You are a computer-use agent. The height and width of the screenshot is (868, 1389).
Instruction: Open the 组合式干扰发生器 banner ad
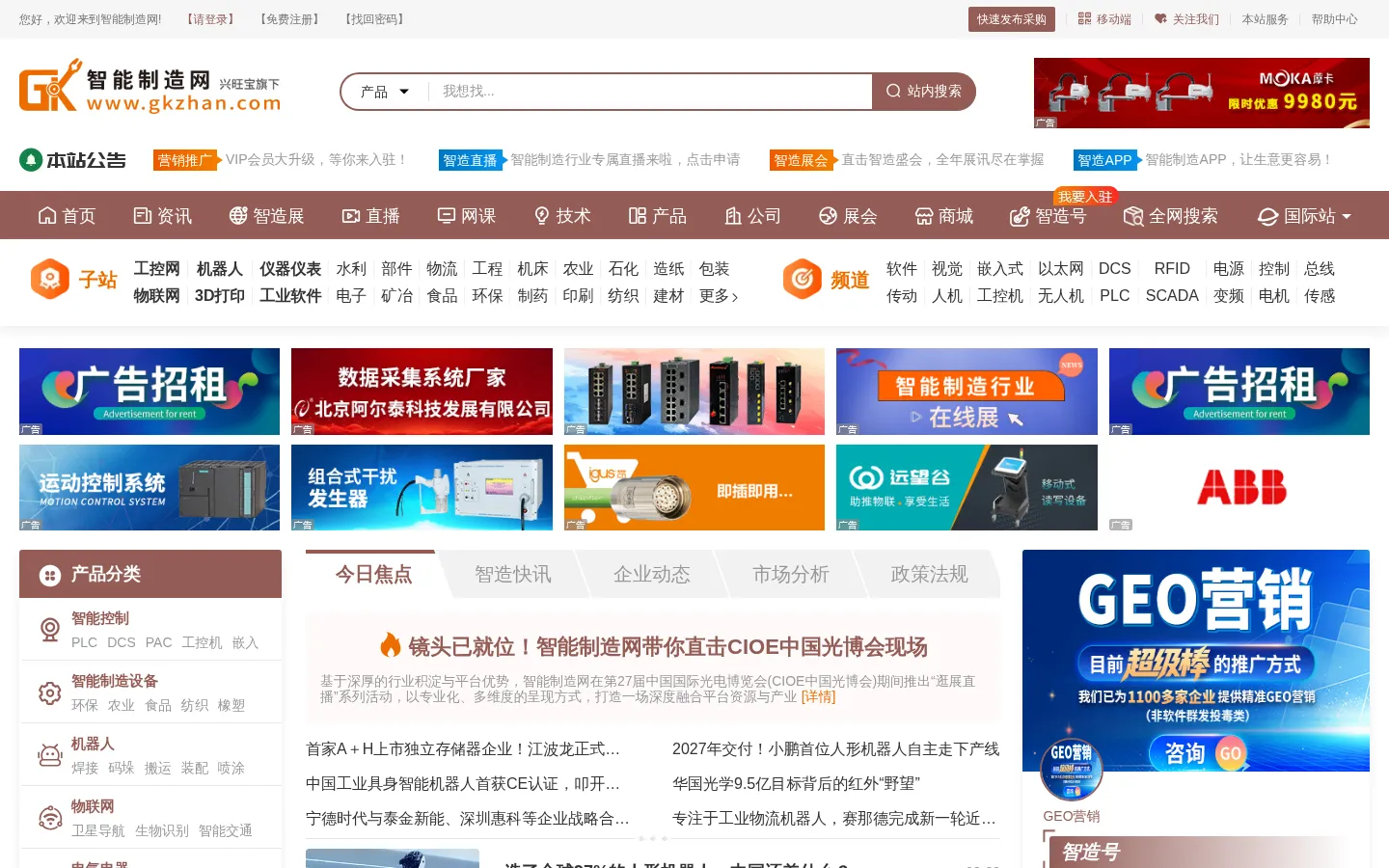pyautogui.click(x=422, y=487)
